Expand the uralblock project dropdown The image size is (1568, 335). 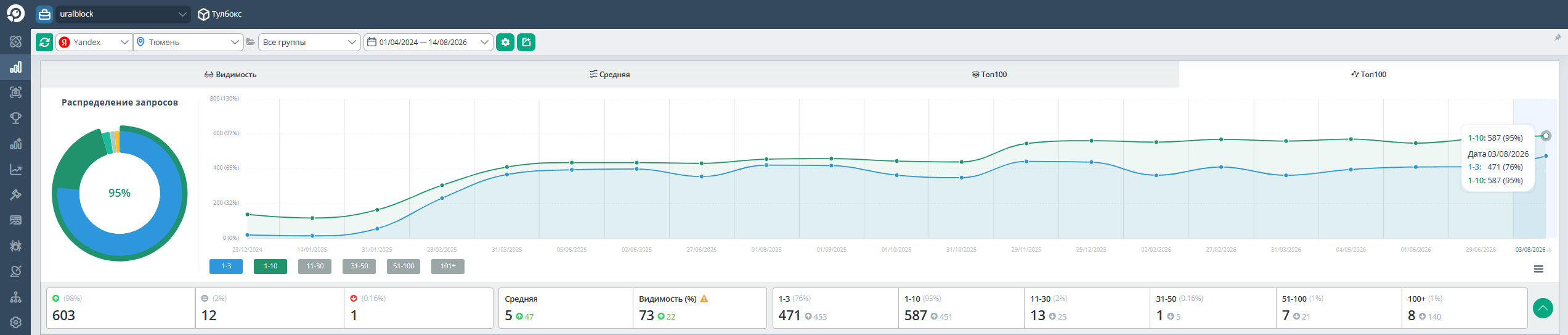[123, 14]
